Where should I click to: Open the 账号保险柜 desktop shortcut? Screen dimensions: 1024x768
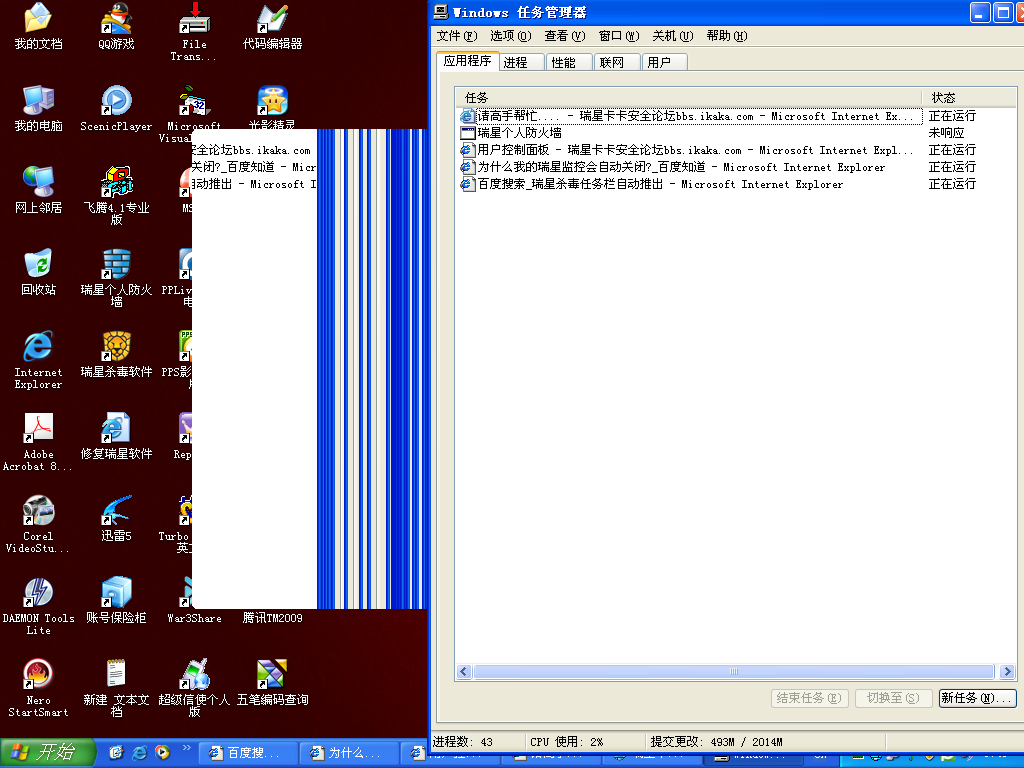coord(116,601)
